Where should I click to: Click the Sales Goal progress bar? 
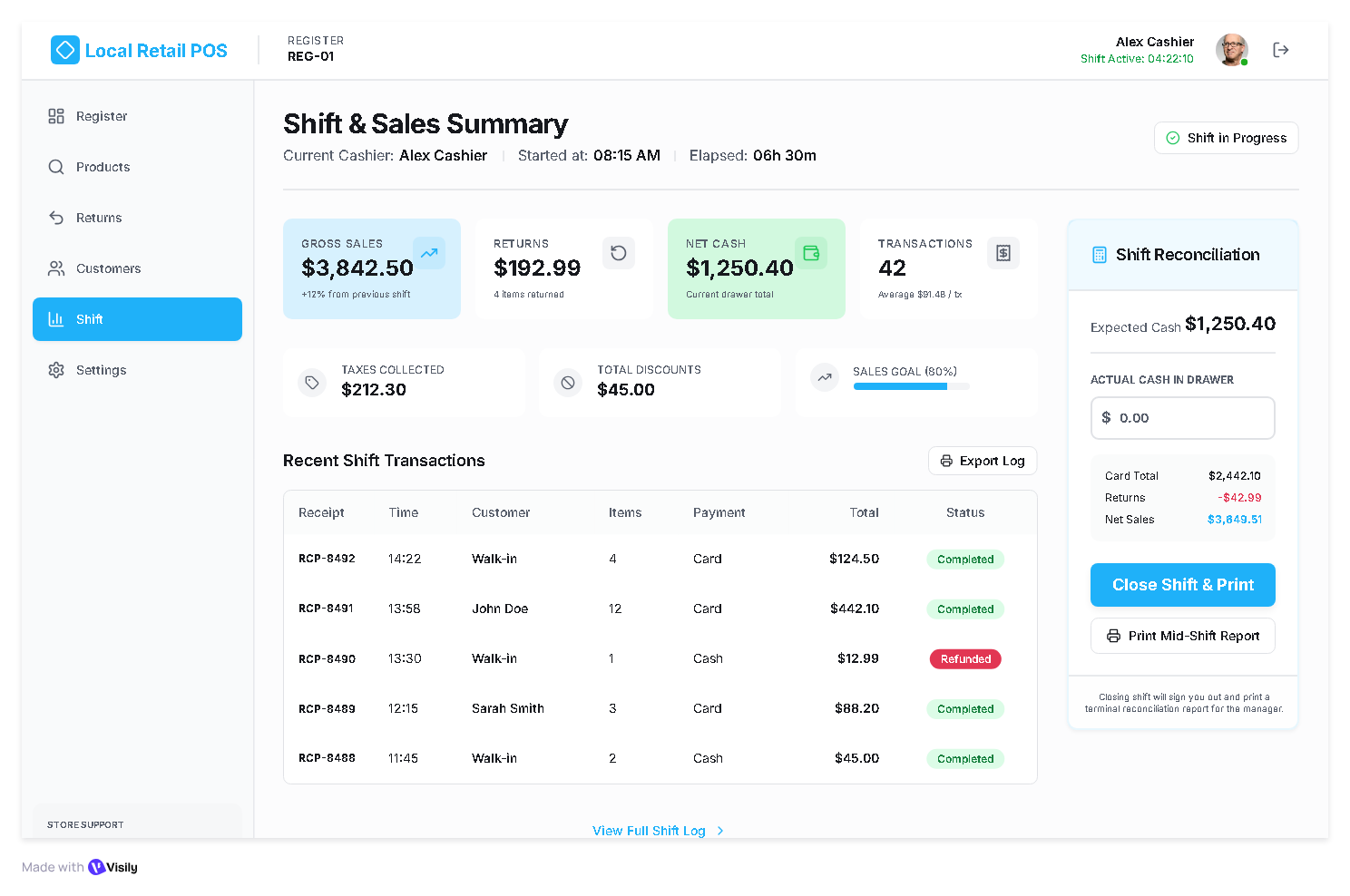[911, 386]
